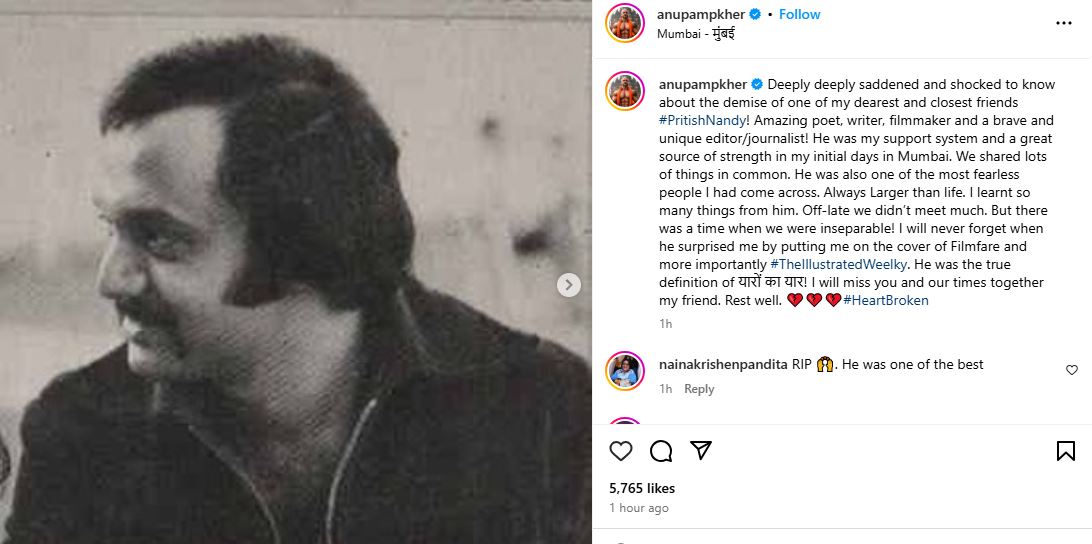Screen dimensions: 1092x544
Task: Like the post with the heart icon
Action: pyautogui.click(x=621, y=451)
